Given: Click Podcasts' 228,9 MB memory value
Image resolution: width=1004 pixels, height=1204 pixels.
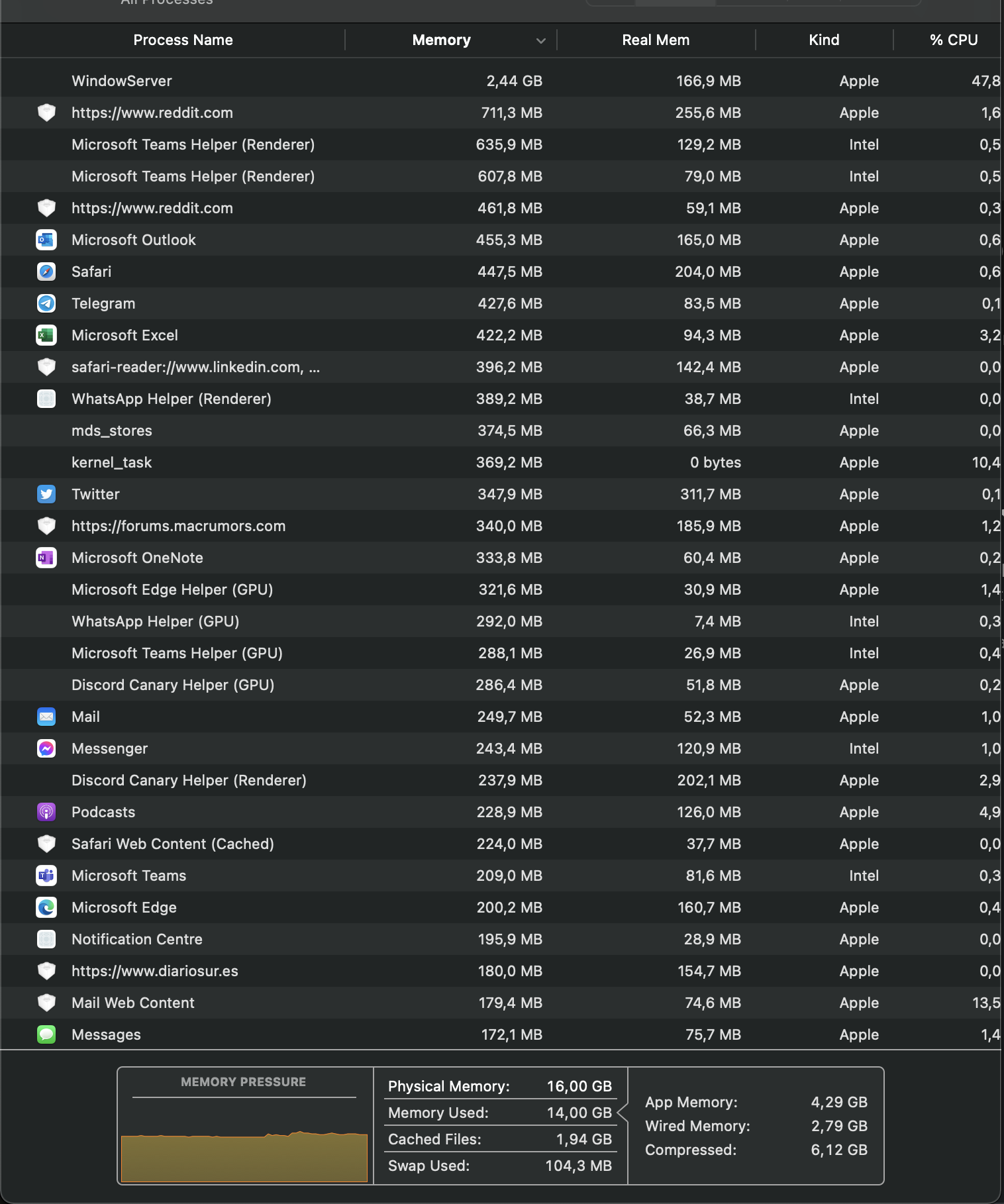Looking at the screenshot, I should [x=509, y=812].
